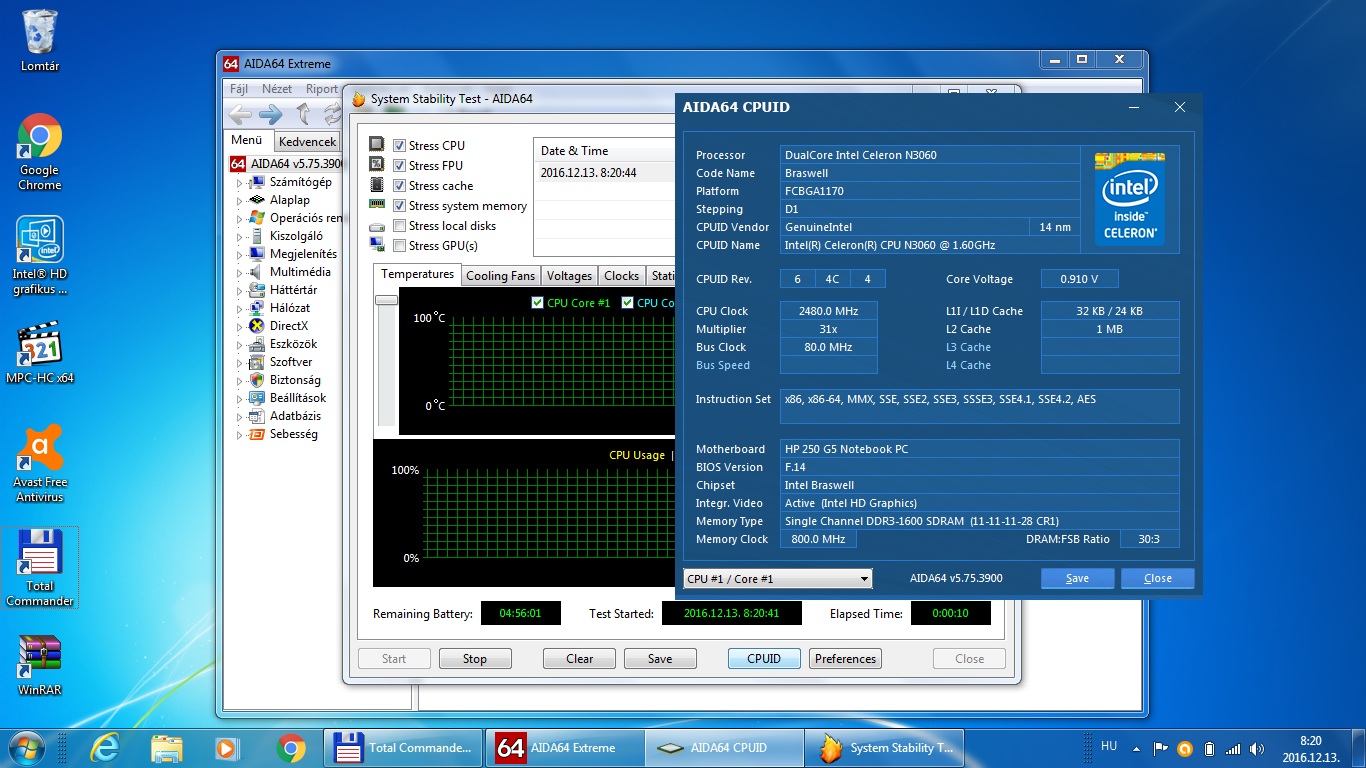Click the Stop button in stability test
Viewport: 1366px width, 768px height.
click(475, 659)
